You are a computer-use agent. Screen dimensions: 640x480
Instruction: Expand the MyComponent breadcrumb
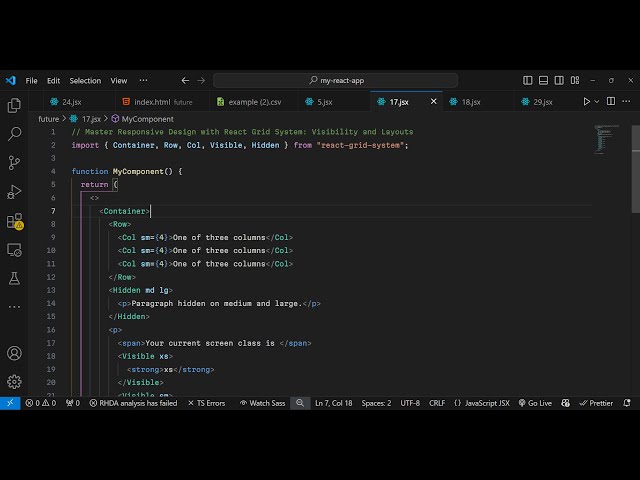pyautogui.click(x=146, y=119)
